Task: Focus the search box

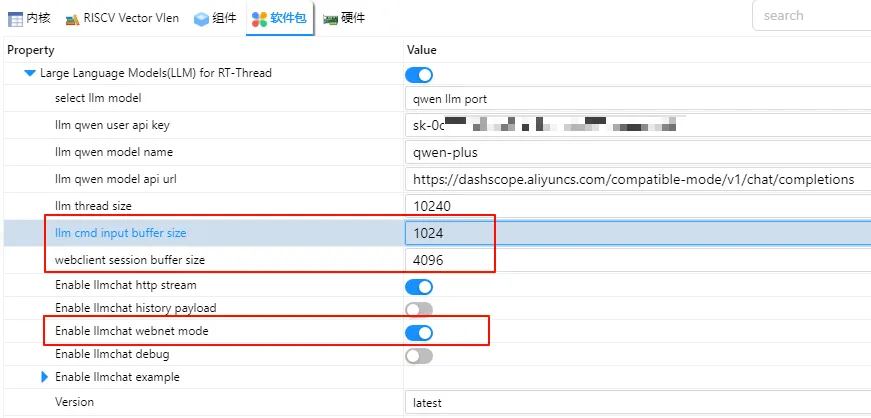Action: 812,16
